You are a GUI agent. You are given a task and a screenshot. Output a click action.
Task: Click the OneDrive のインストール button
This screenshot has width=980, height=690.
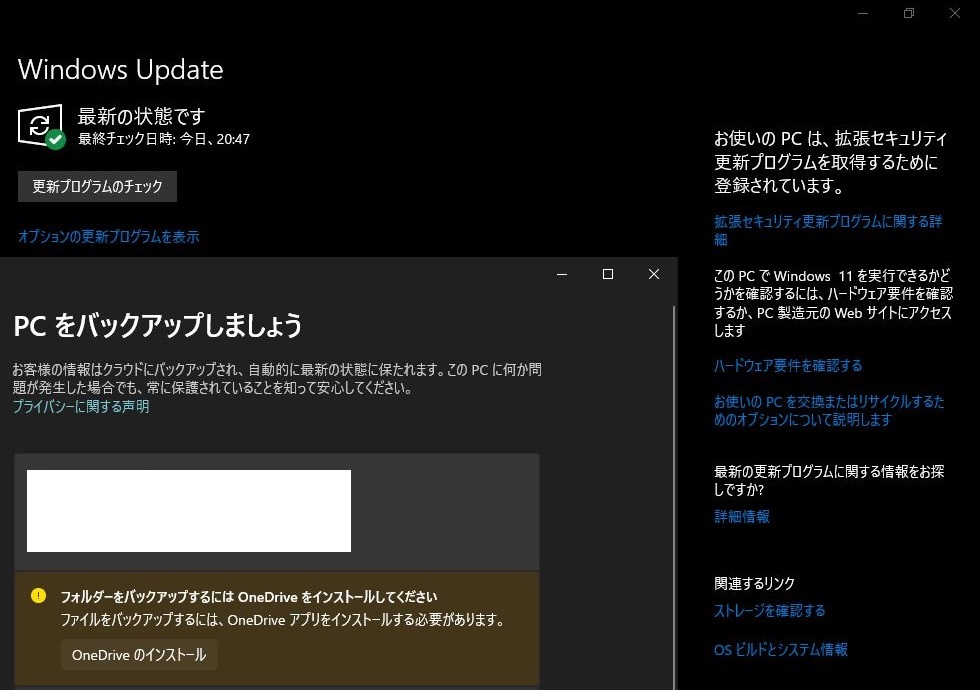point(139,654)
